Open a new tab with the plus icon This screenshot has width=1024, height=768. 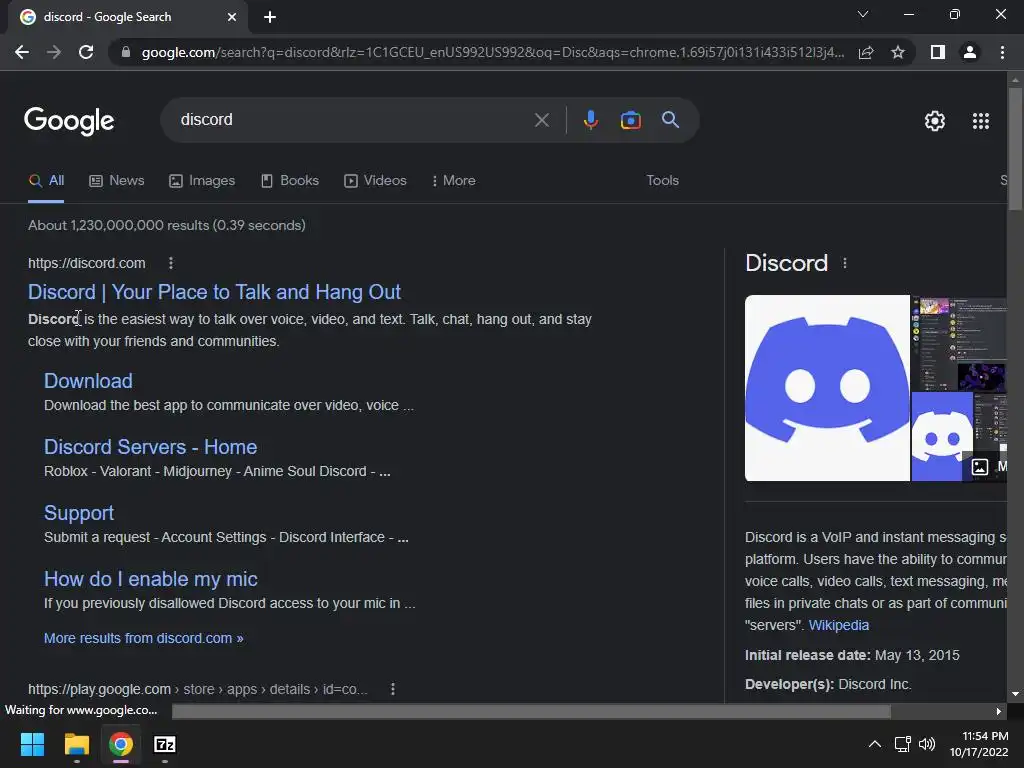270,17
